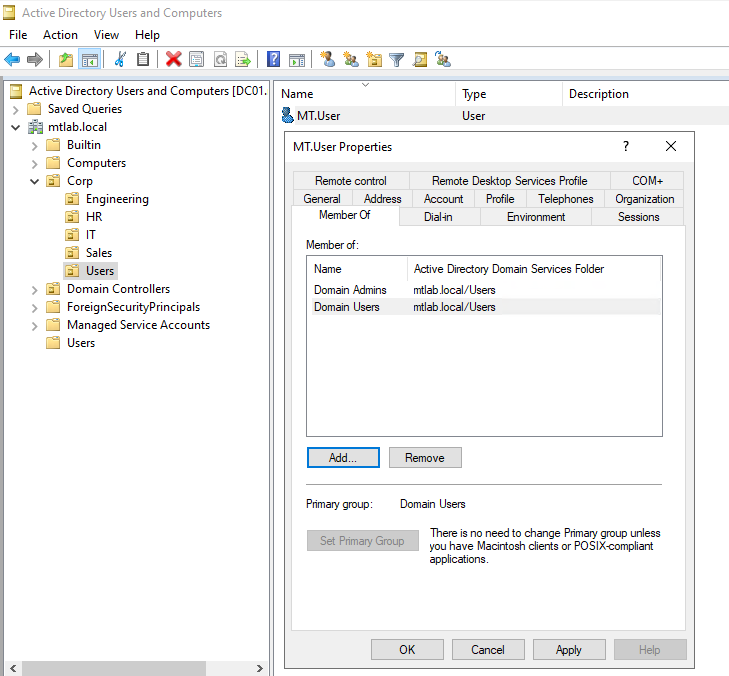Create a new group with toolbar icon
729x676 pixels.
pos(351,60)
